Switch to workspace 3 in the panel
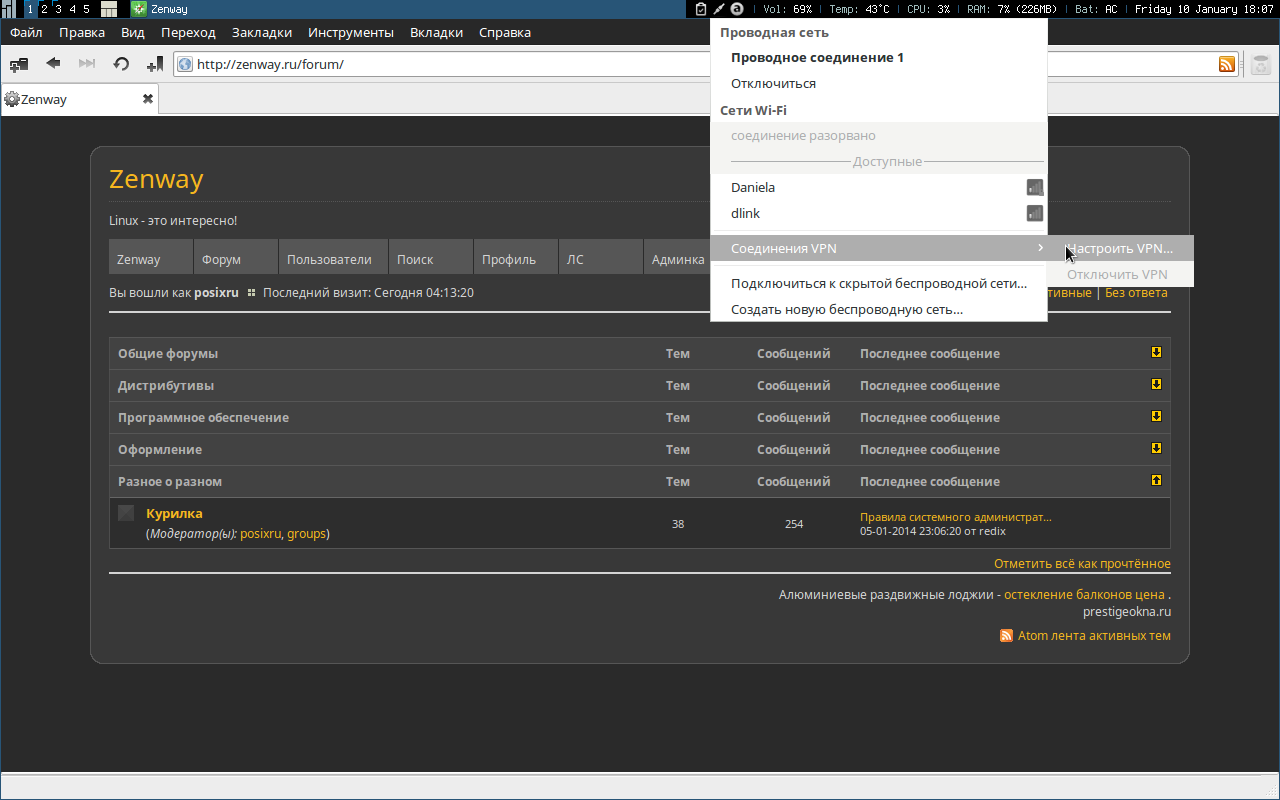The width and height of the screenshot is (1280, 800). (58, 9)
